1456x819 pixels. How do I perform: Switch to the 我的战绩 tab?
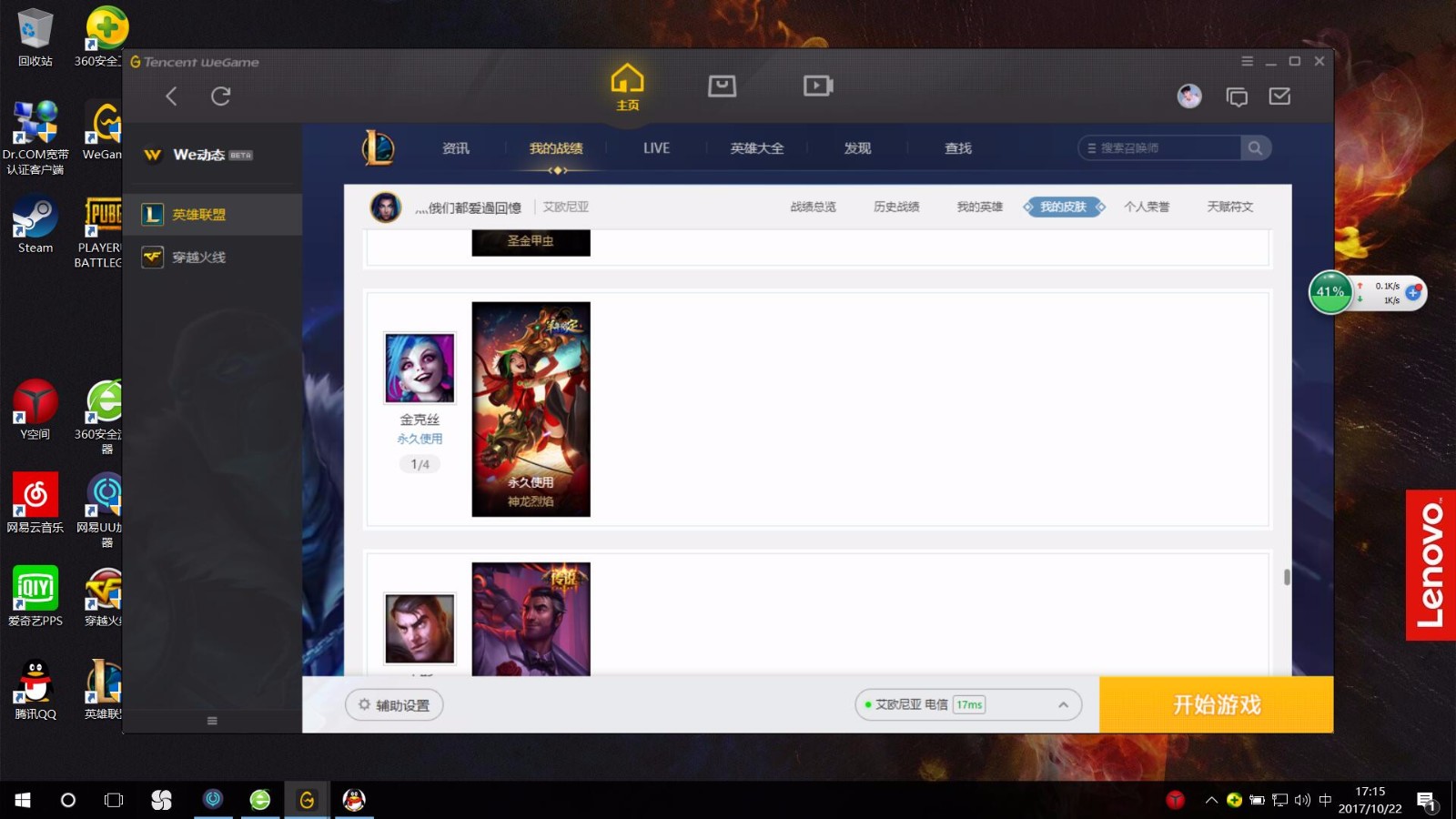556,148
